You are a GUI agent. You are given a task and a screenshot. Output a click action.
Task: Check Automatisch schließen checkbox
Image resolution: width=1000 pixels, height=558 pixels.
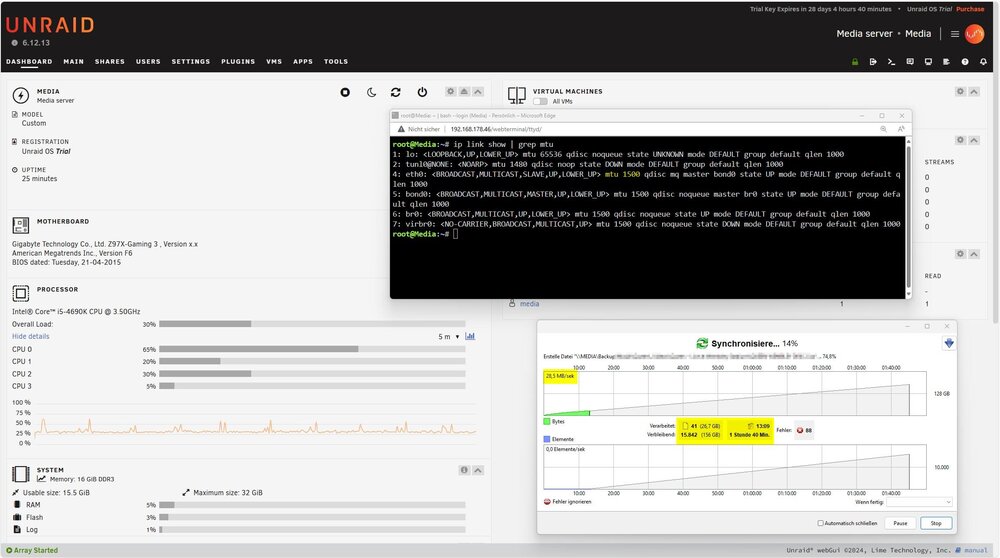tap(820, 523)
